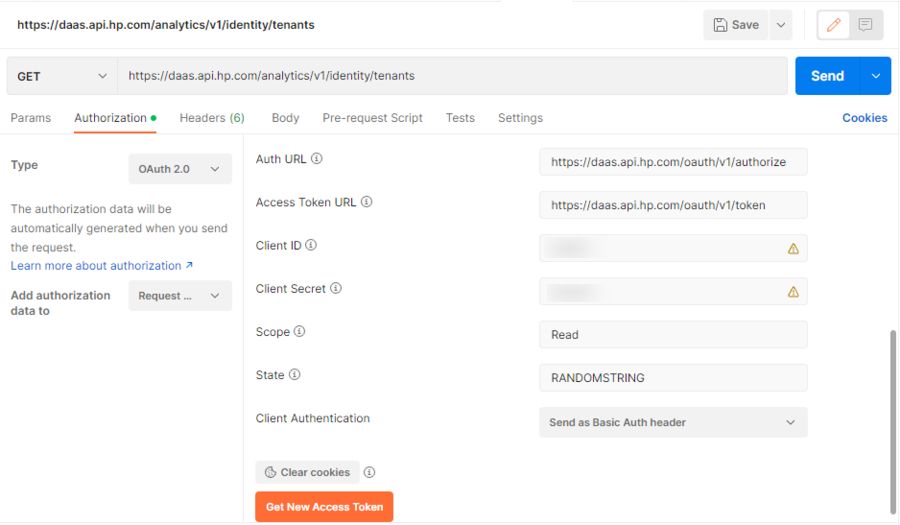The height and width of the screenshot is (525, 900).
Task: Expand the Send button arrow menu
Action: click(876, 76)
